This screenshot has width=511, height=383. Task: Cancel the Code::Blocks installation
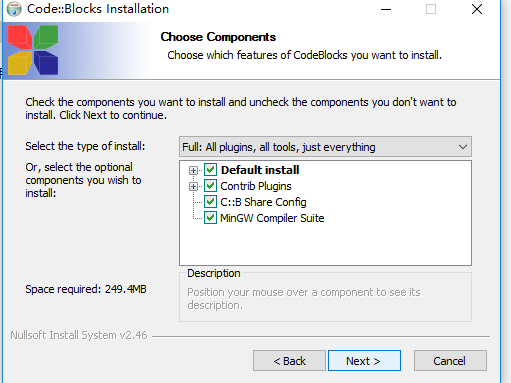[x=450, y=361]
